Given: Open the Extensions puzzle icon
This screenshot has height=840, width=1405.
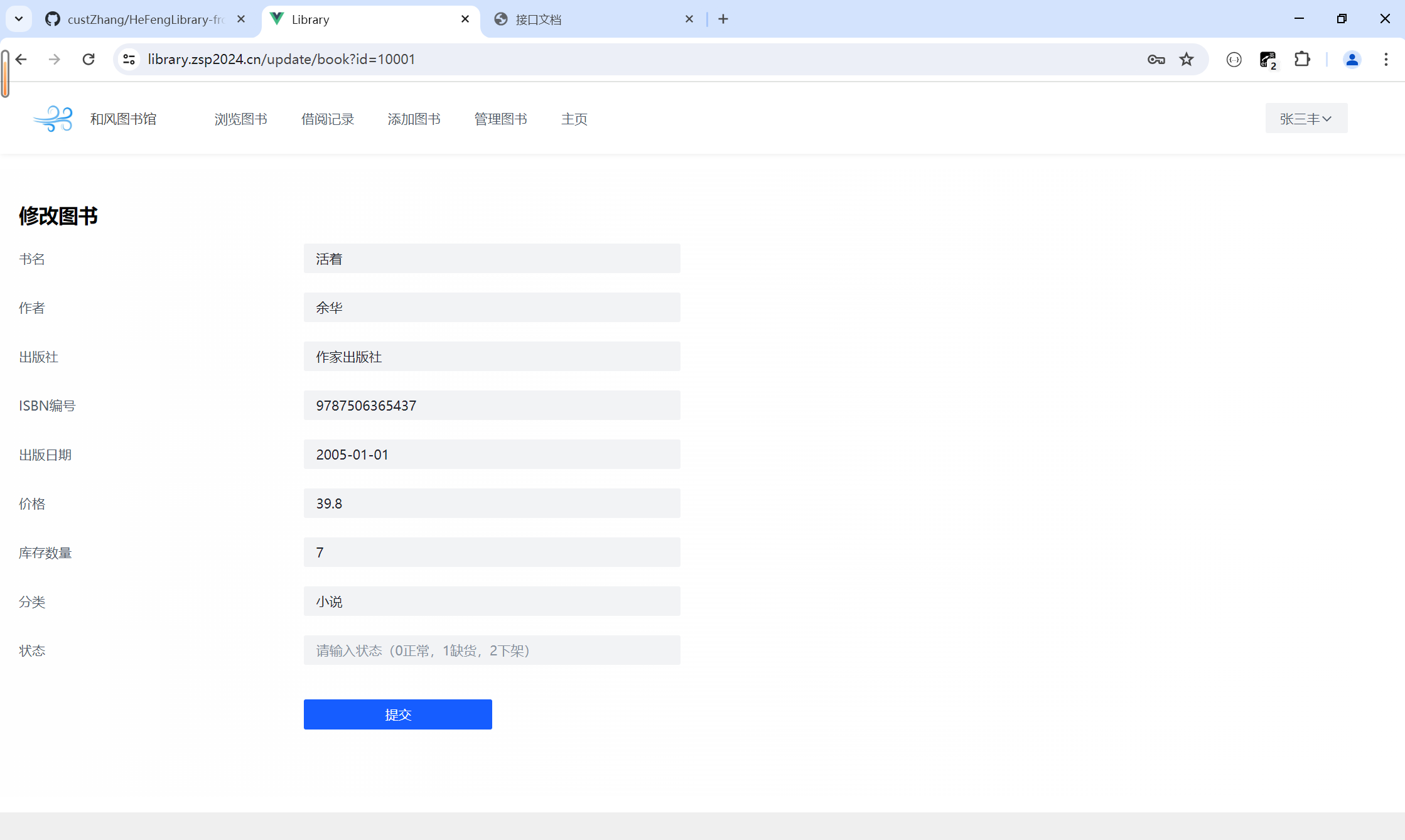Looking at the screenshot, I should pyautogui.click(x=1302, y=59).
